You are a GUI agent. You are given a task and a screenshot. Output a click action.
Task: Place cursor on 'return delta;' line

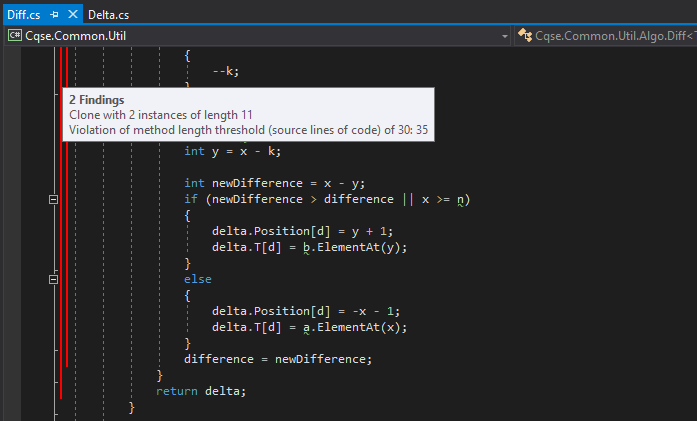click(x=200, y=391)
